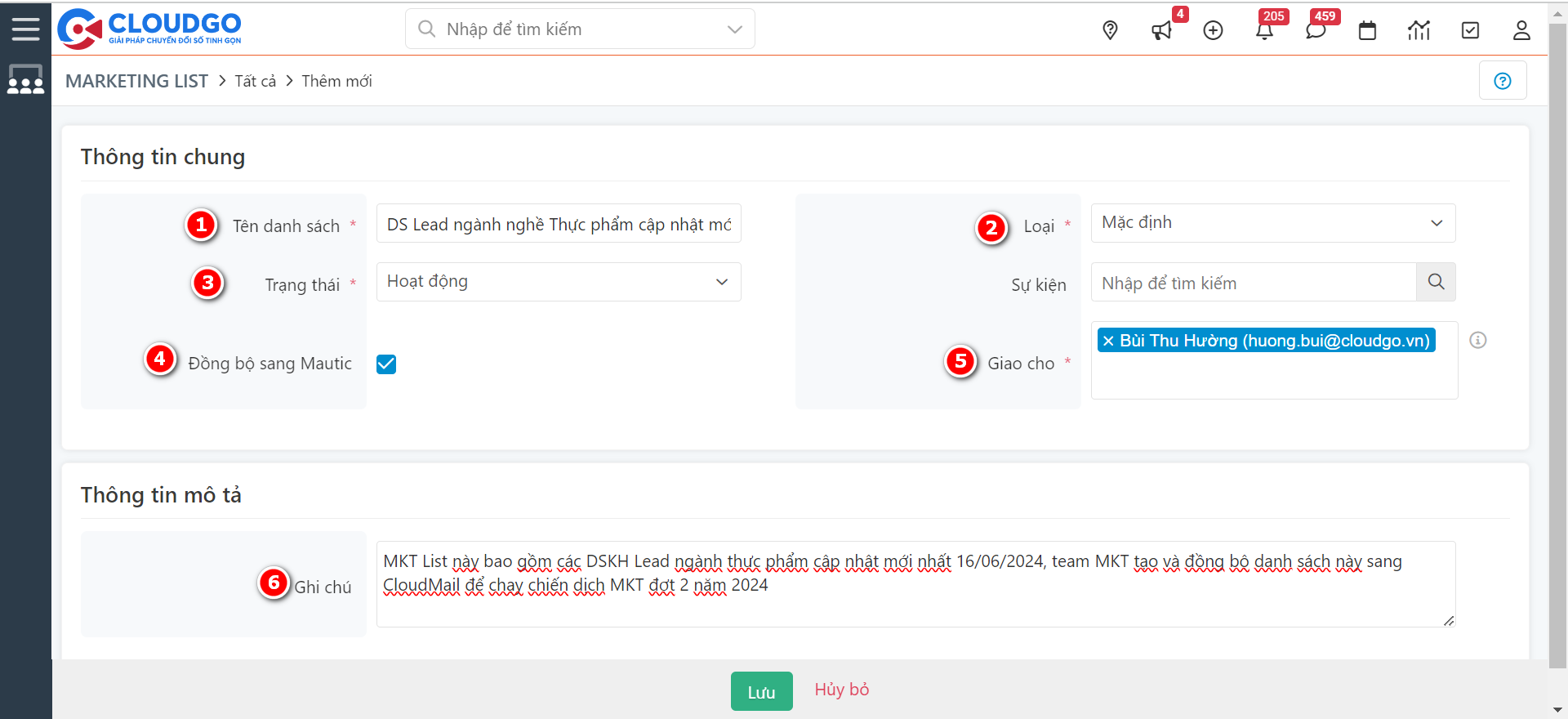Open the hamburger main menu
Screen dimensions: 1568x719
pyautogui.click(x=25, y=29)
